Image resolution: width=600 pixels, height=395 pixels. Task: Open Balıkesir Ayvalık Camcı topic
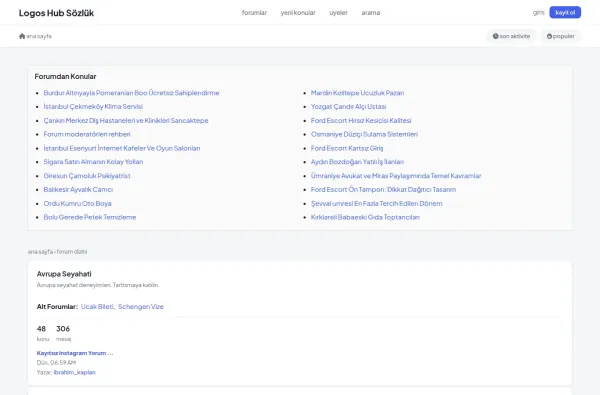coord(78,189)
